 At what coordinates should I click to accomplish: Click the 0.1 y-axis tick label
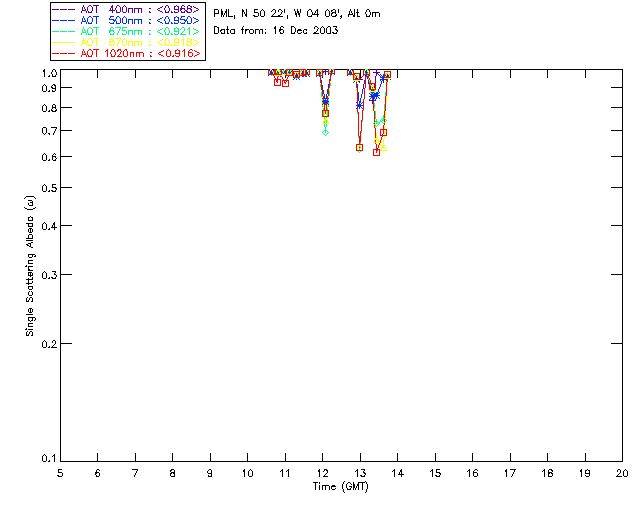click(x=49, y=459)
